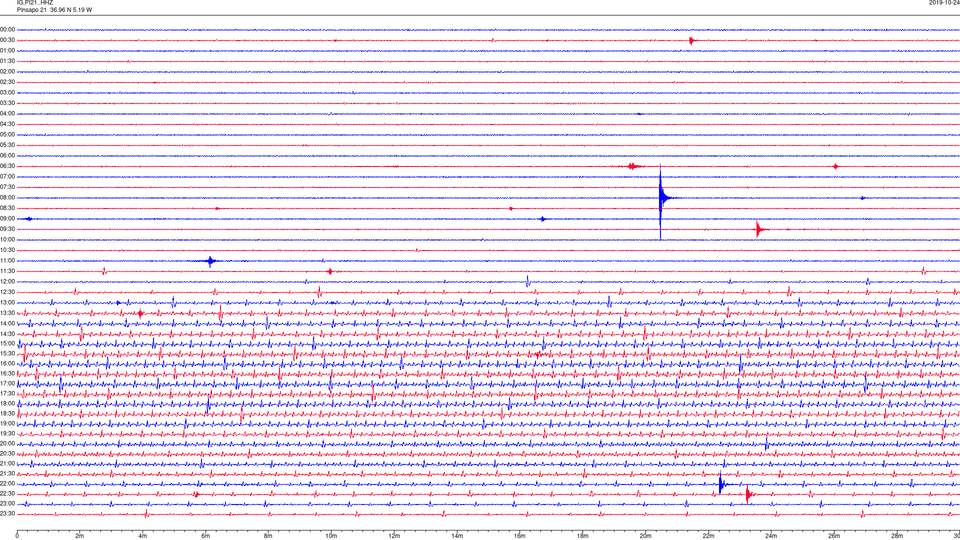Select the '16:30' row label

[7, 373]
